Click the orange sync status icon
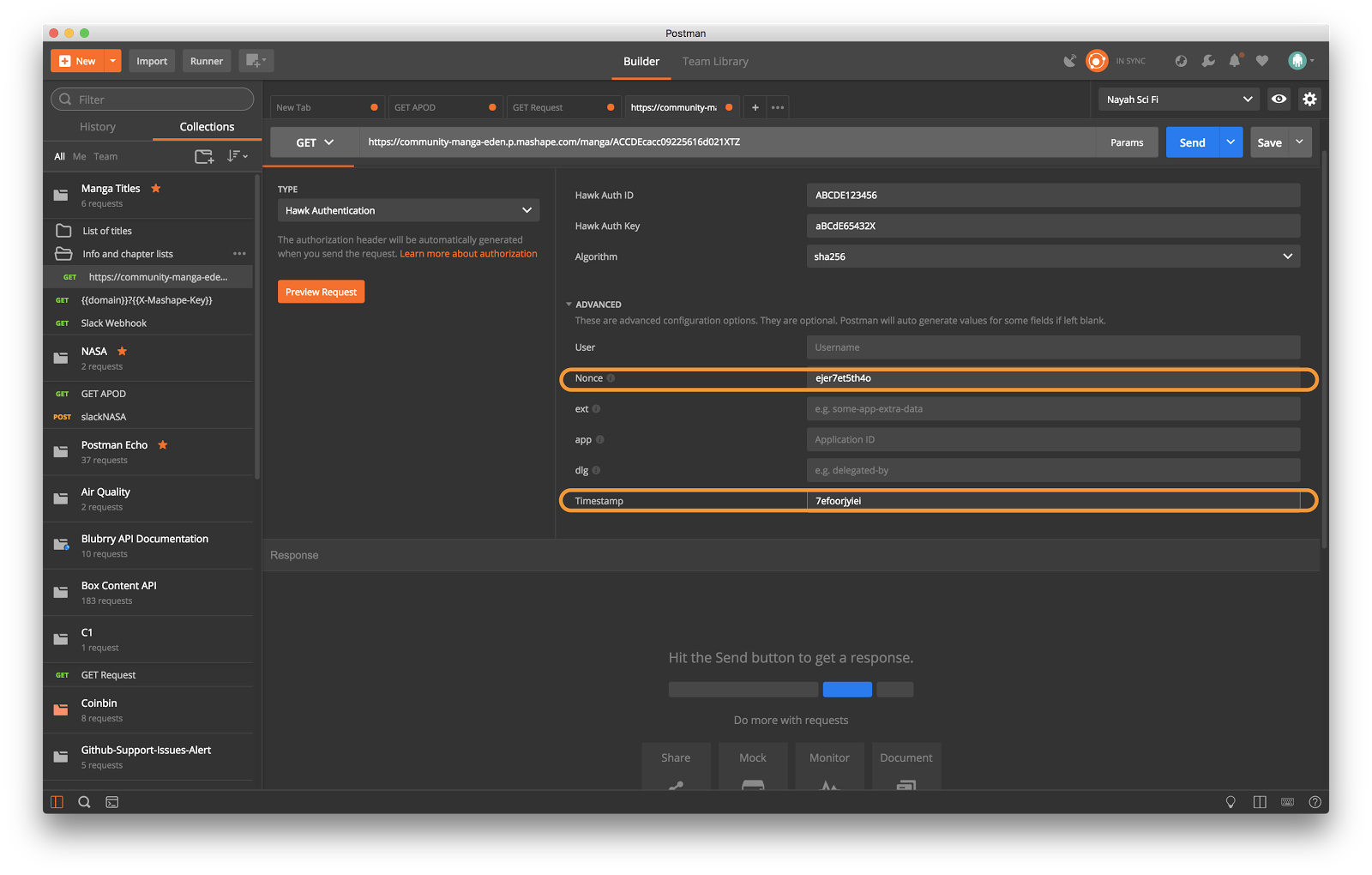The height and width of the screenshot is (875, 1372). coord(1097,61)
